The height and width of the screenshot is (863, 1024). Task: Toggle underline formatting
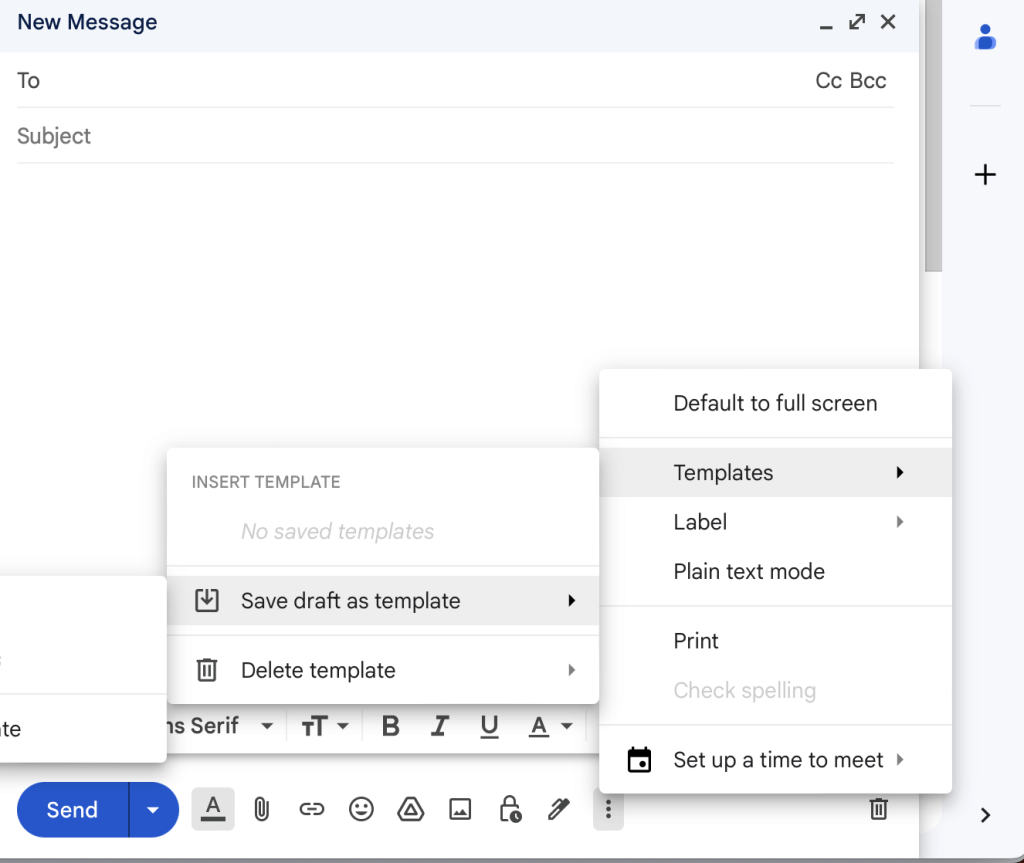(x=489, y=727)
